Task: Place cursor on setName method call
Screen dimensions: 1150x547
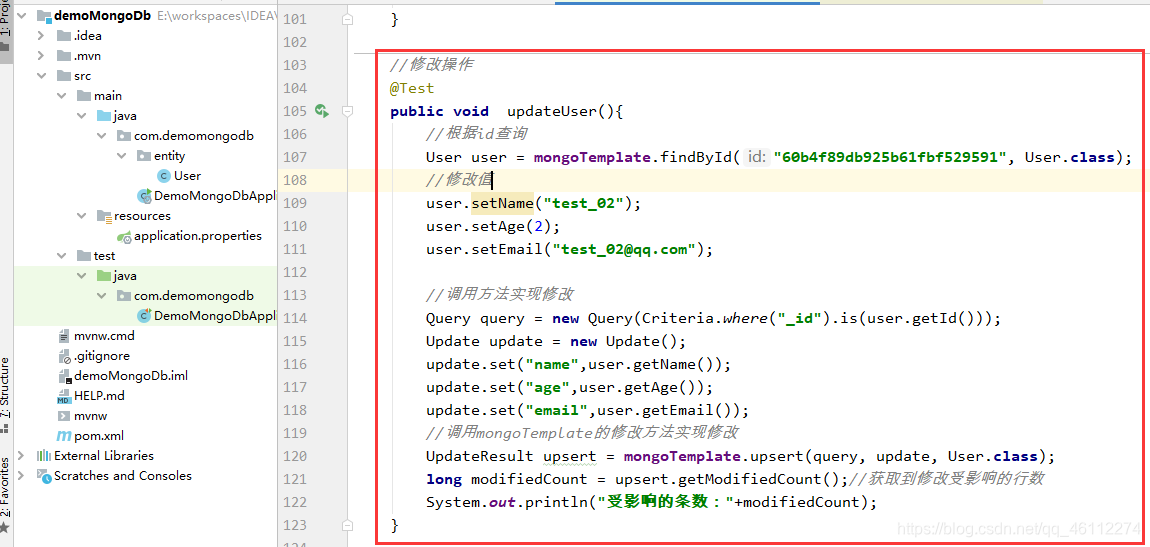Action: coord(502,203)
